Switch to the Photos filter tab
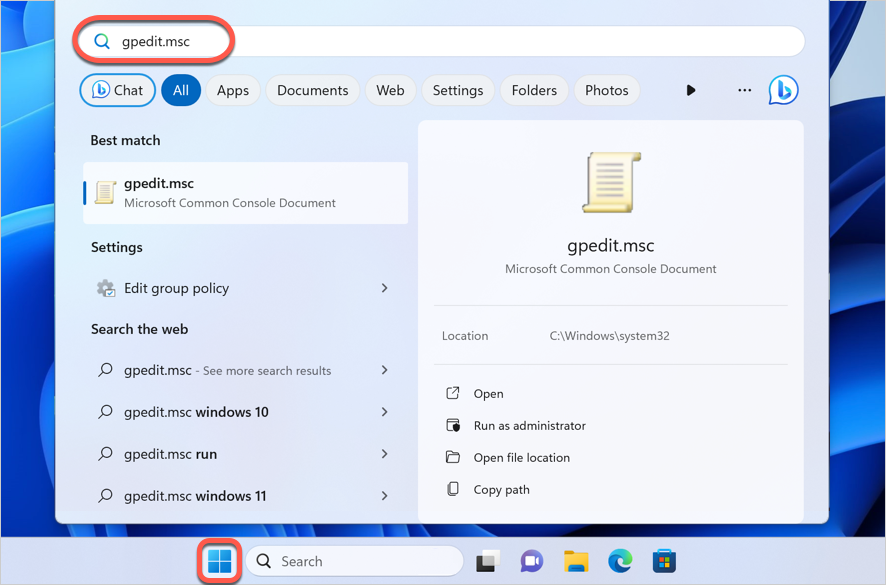 pyautogui.click(x=606, y=90)
